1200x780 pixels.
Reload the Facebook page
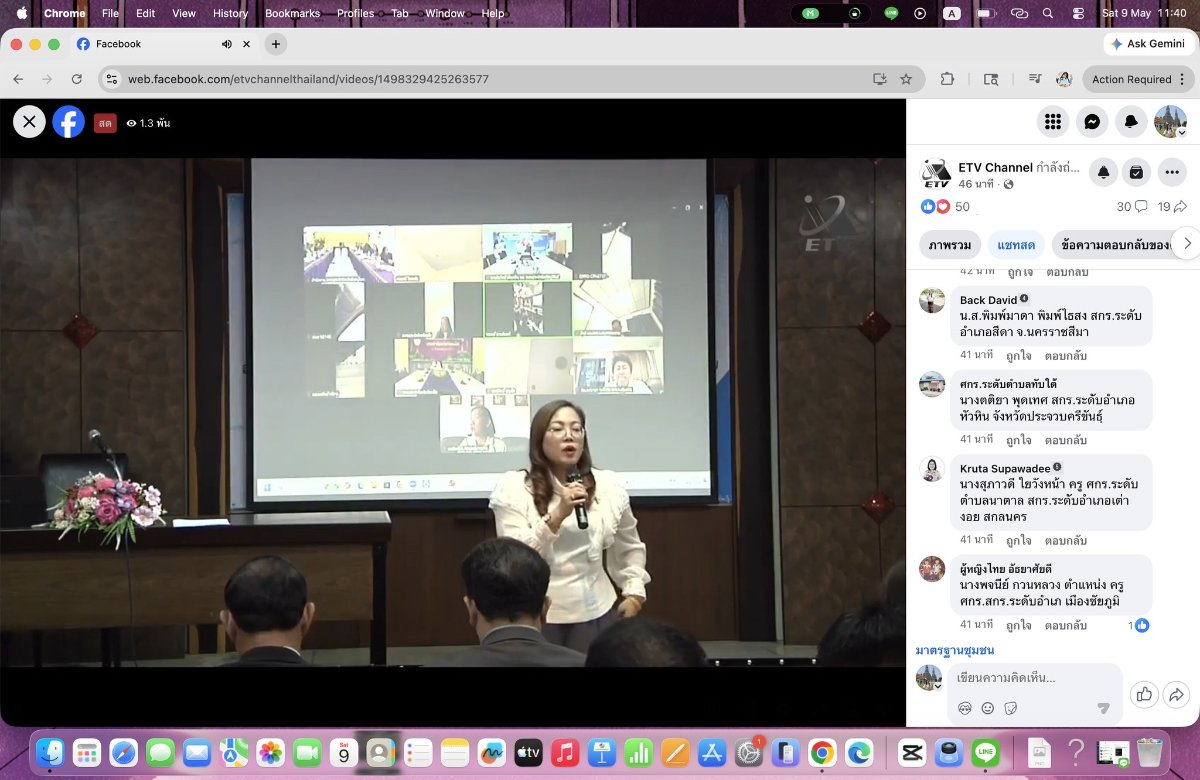click(77, 79)
